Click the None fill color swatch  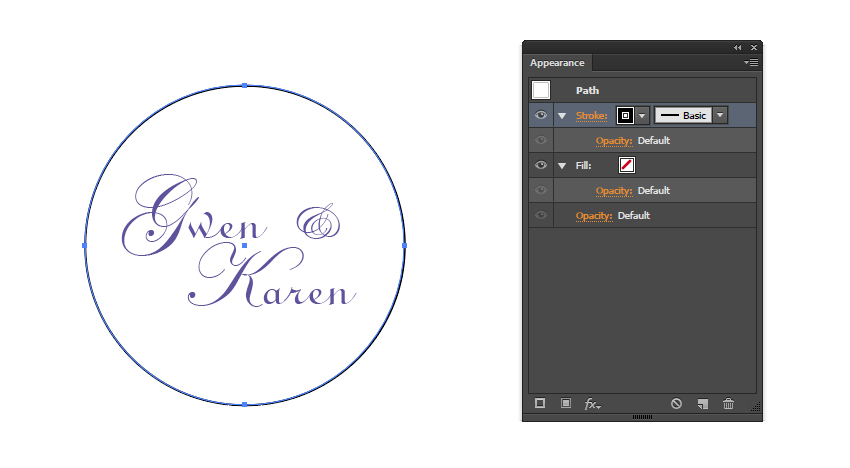[x=627, y=165]
